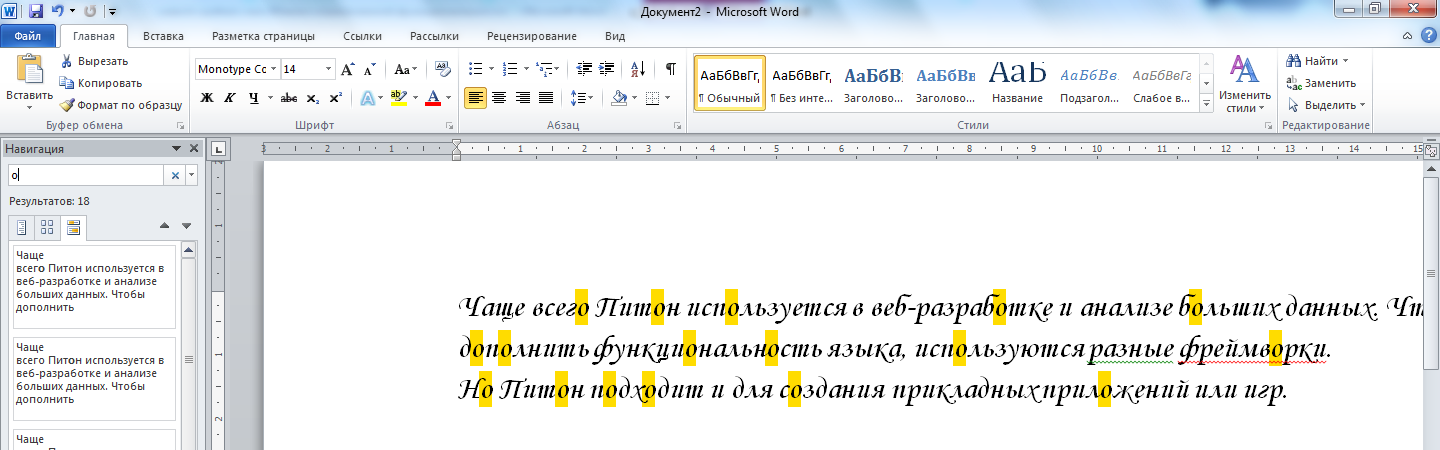Expand the Найти (Find) dropdown arrow

coord(1345,61)
